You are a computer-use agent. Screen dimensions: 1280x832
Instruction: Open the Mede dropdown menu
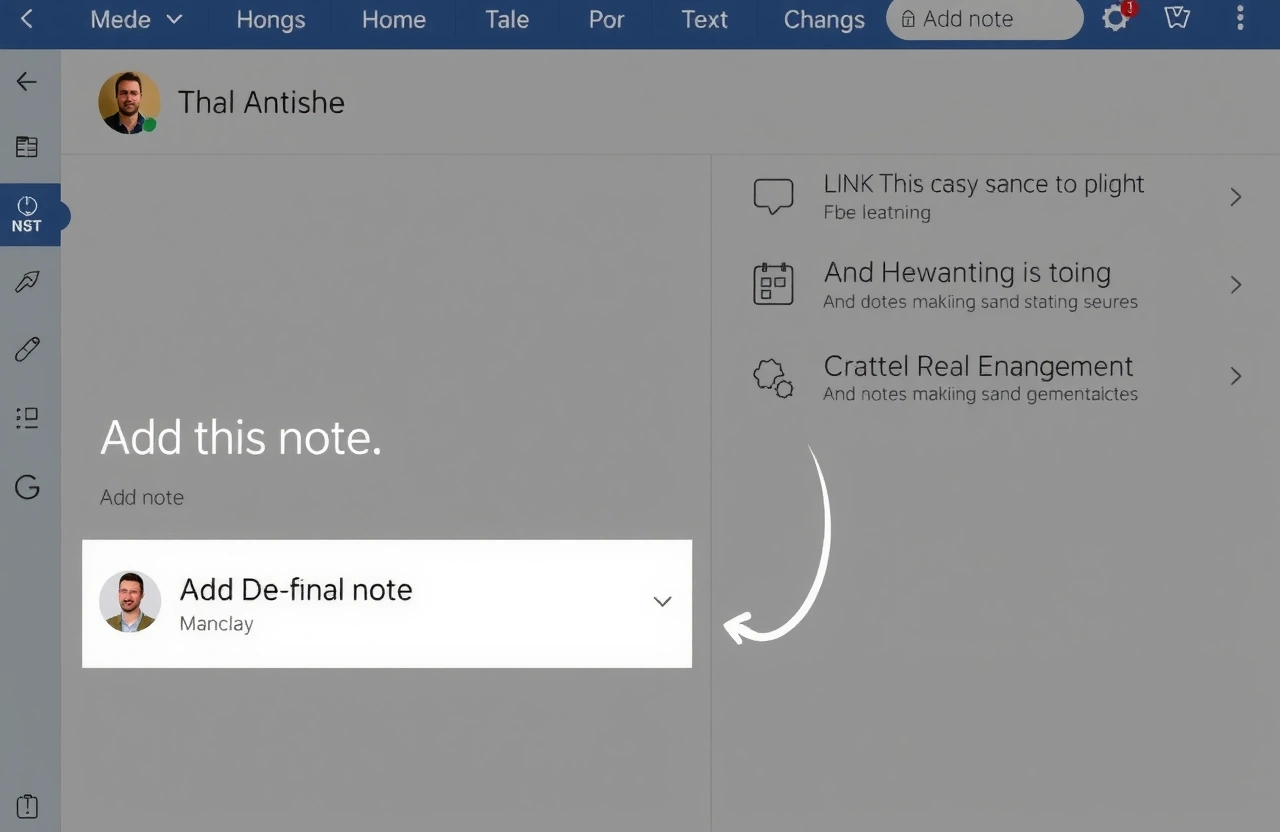[136, 19]
